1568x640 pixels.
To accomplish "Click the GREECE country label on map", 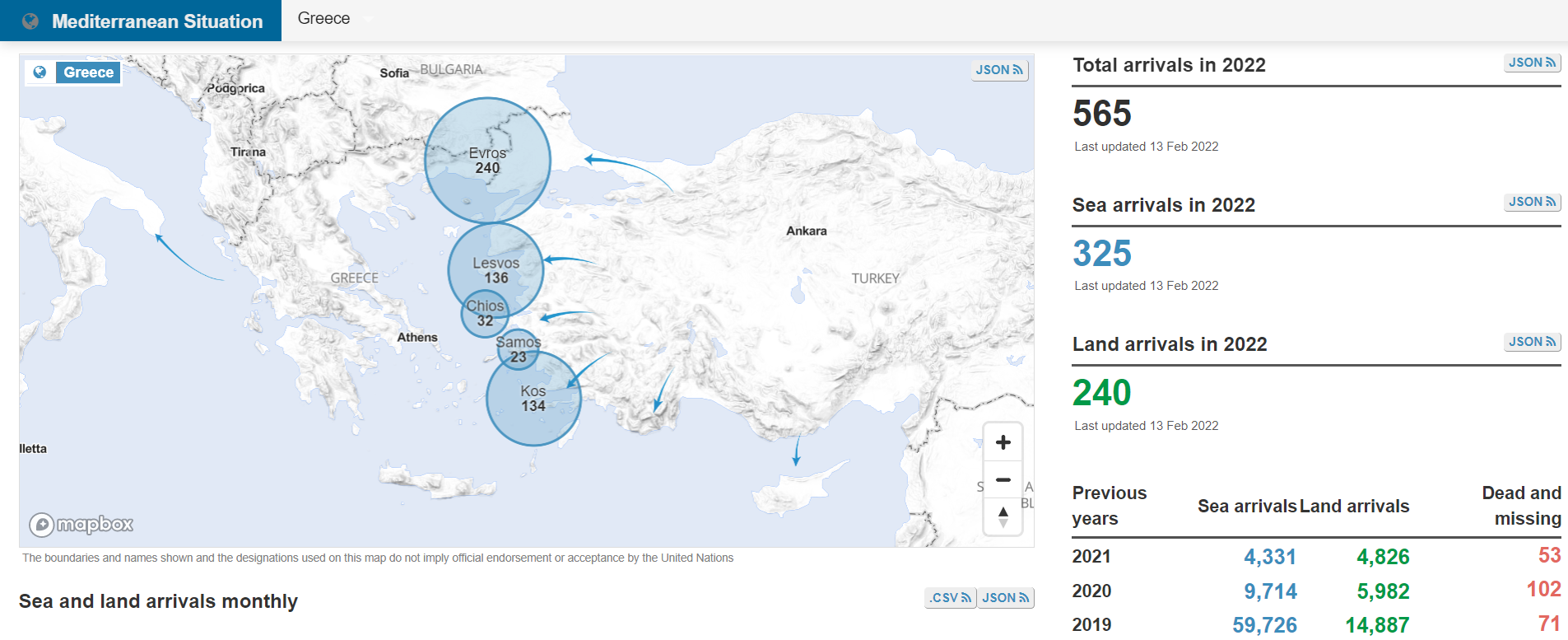I will tap(354, 278).
